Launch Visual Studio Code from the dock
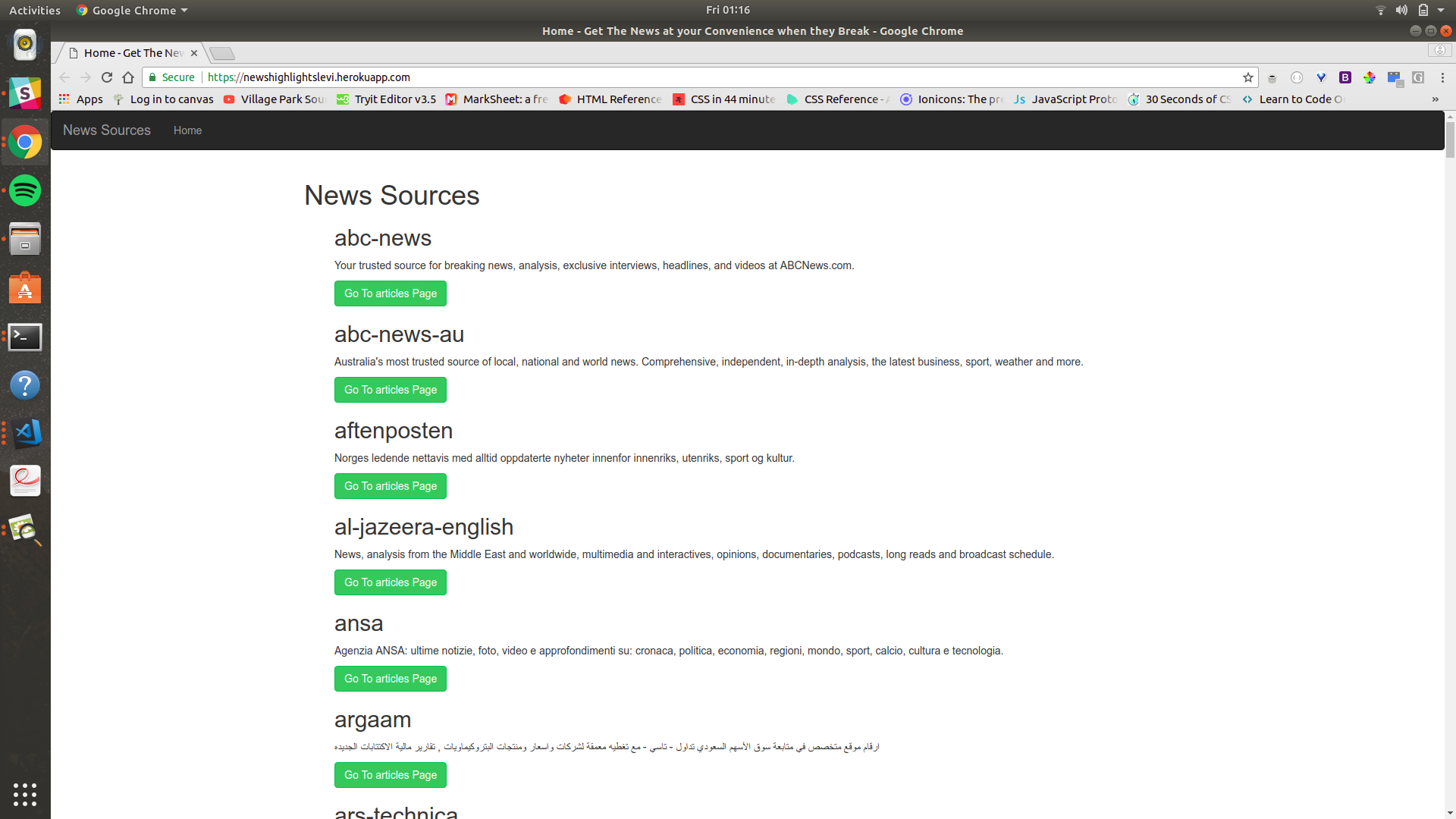 coord(25,433)
